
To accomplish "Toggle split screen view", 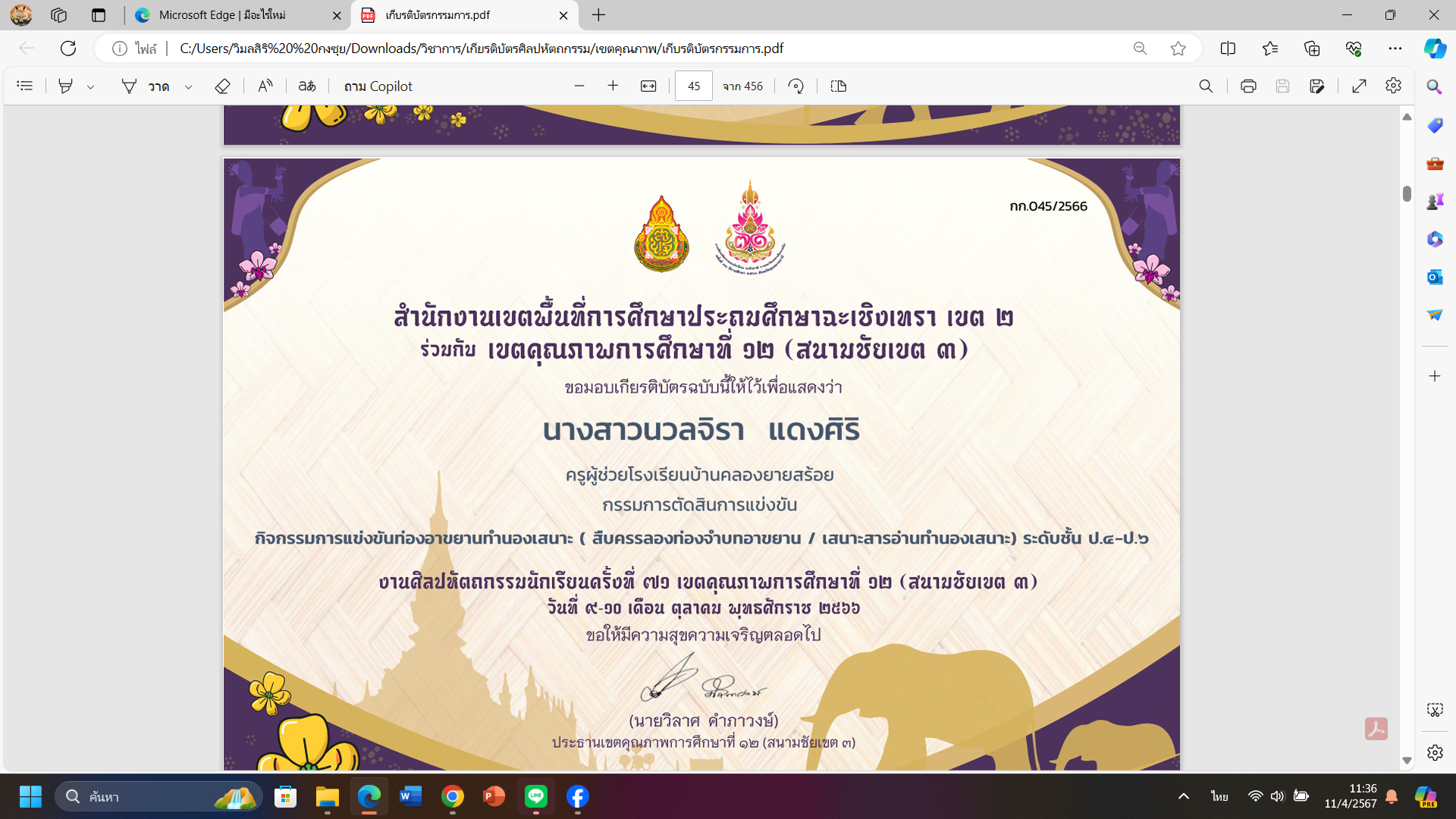I will click(1228, 49).
